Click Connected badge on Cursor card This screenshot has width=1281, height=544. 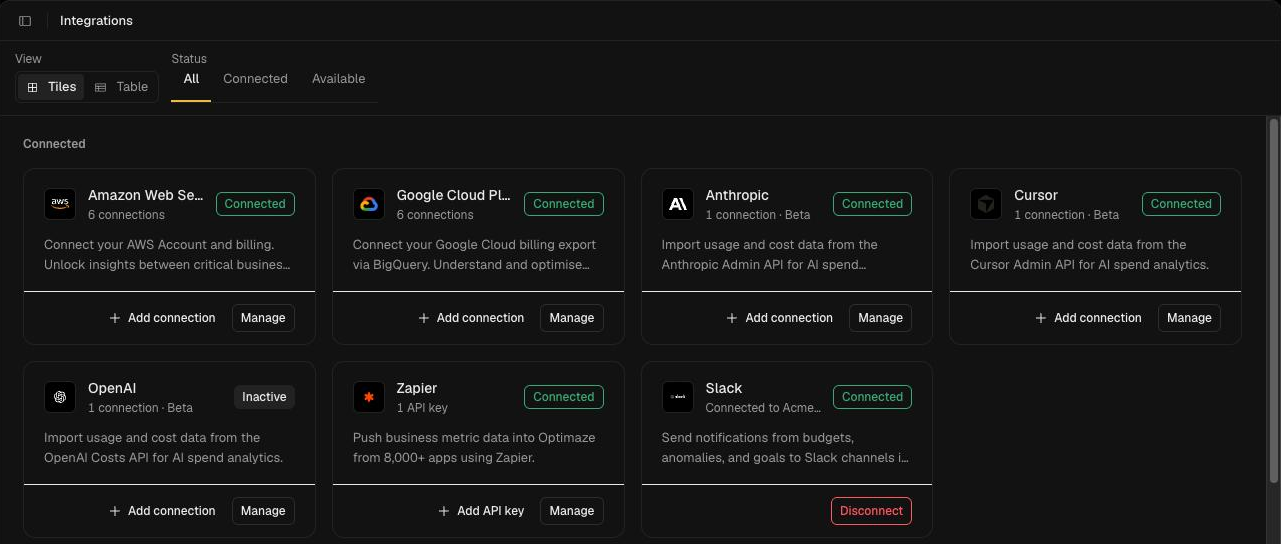pos(1181,204)
